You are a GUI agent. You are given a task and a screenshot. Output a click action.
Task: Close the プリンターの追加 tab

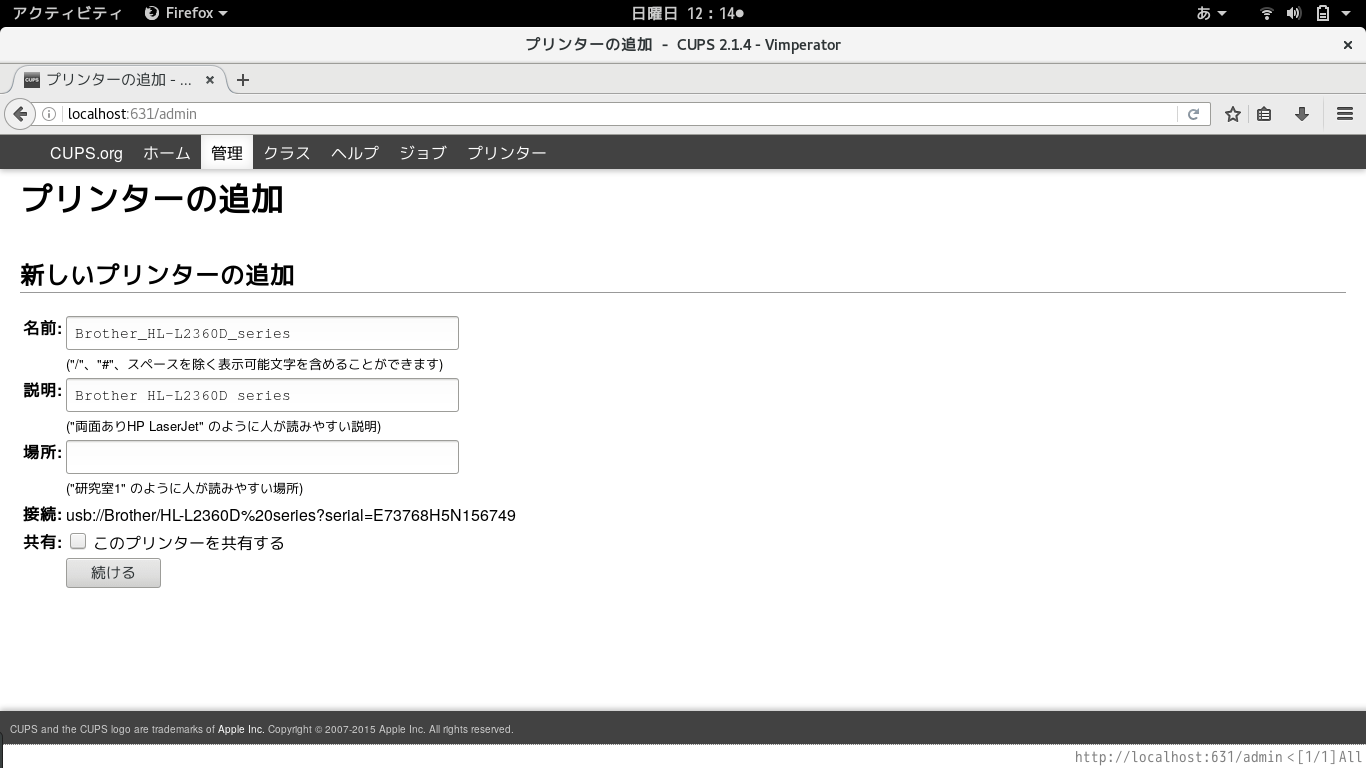click(210, 80)
